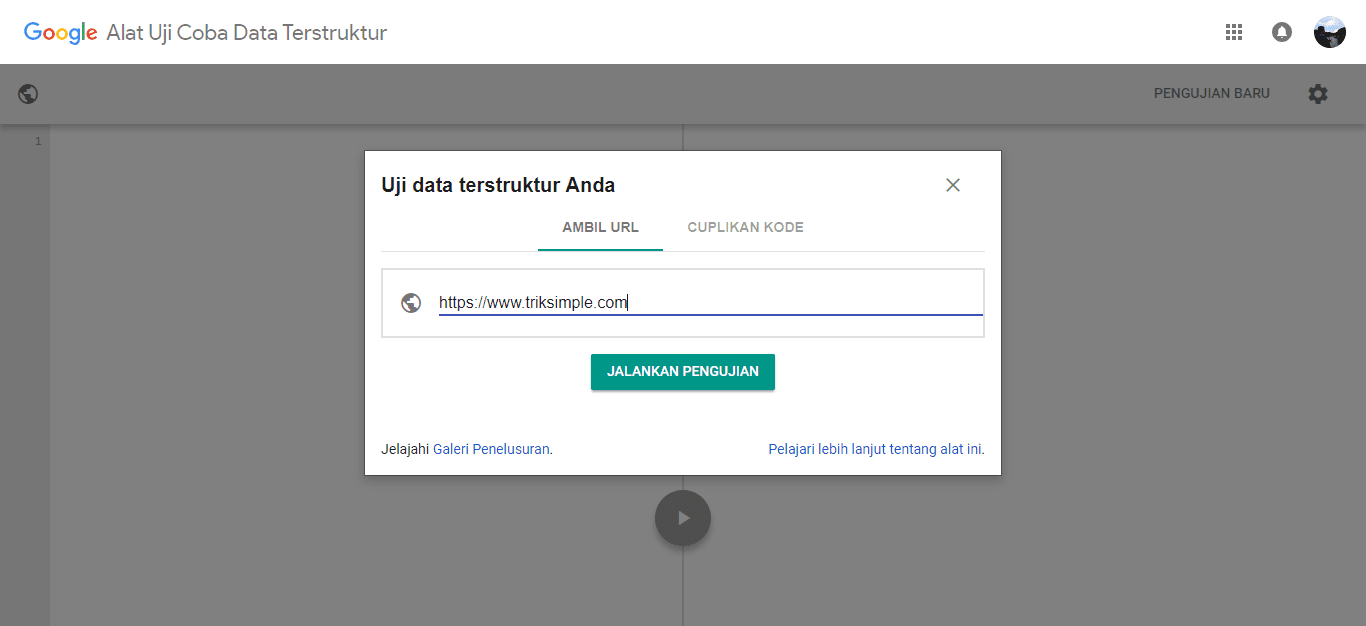Open the notifications bell
The height and width of the screenshot is (626, 1366).
(x=1282, y=32)
